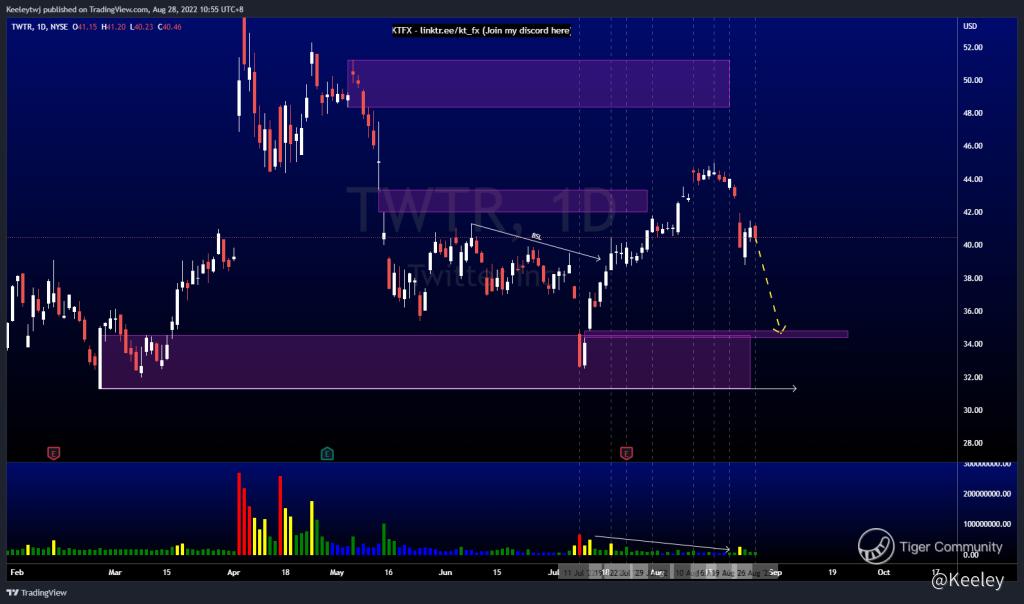Click the 200000000.00 volume axis label
Image resolution: width=1024 pixels, height=604 pixels.
tap(987, 494)
